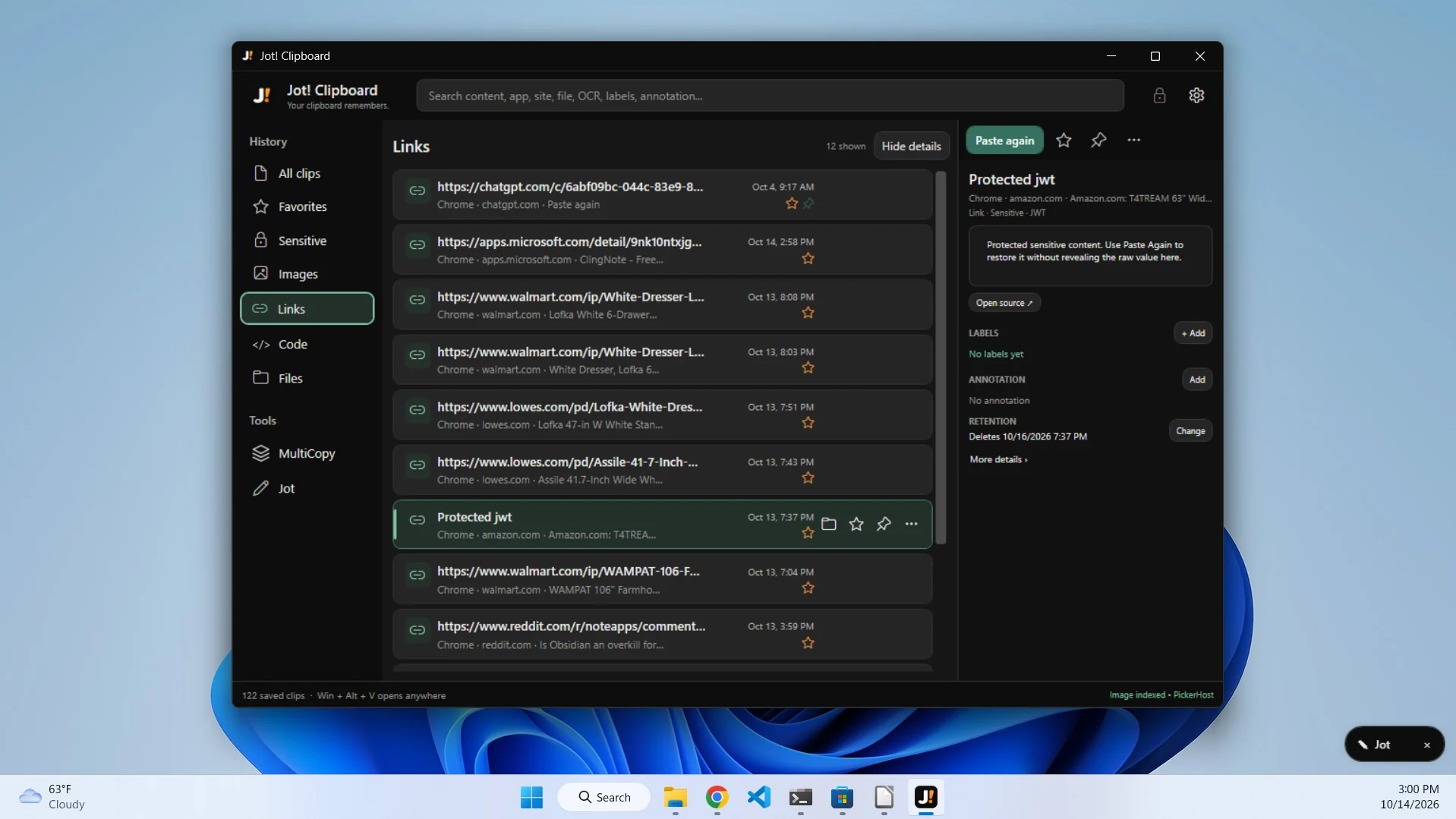Star the apps.microsoft.com link clip

coord(808,259)
